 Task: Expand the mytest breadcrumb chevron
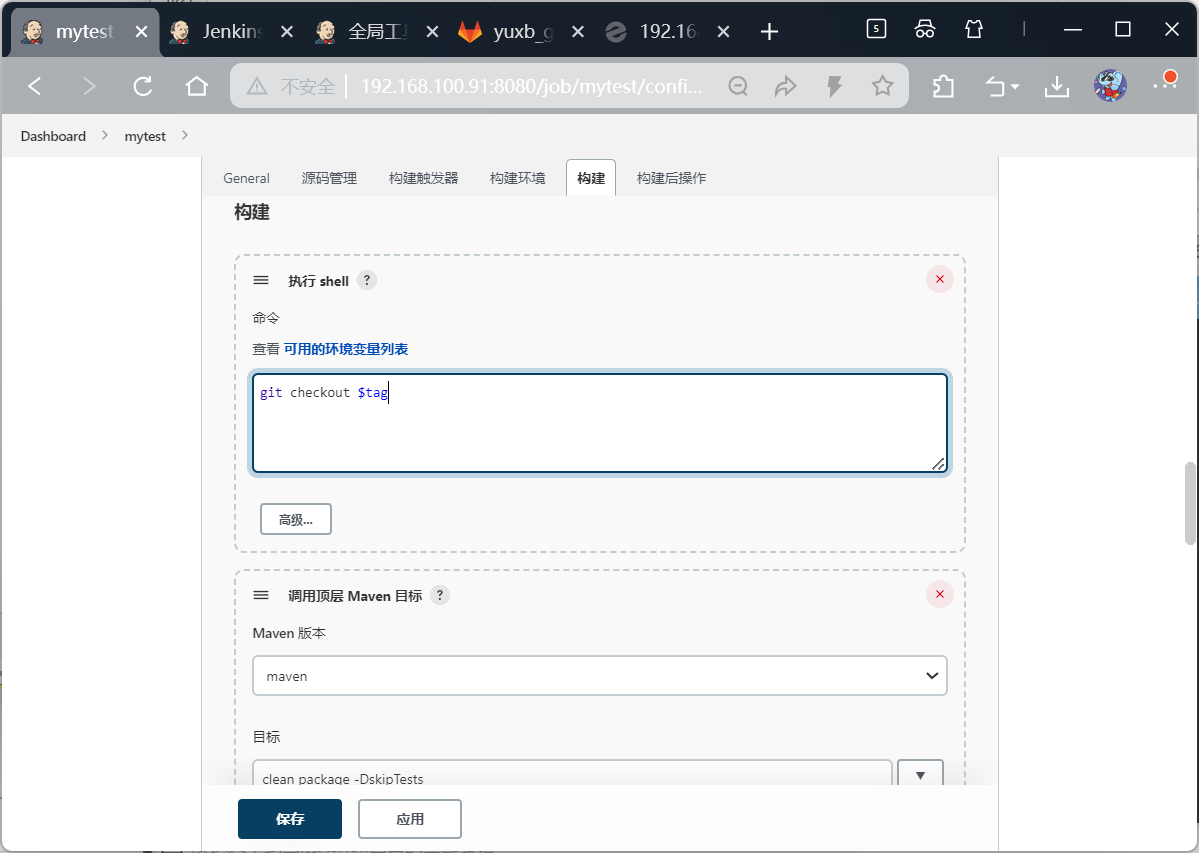click(x=185, y=135)
